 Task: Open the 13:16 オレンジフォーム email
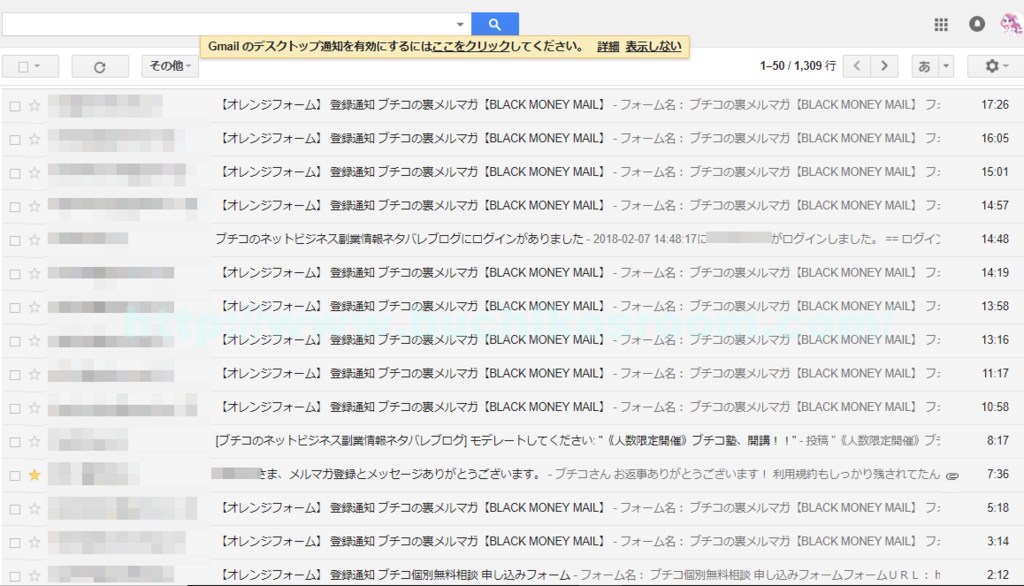(x=512, y=340)
